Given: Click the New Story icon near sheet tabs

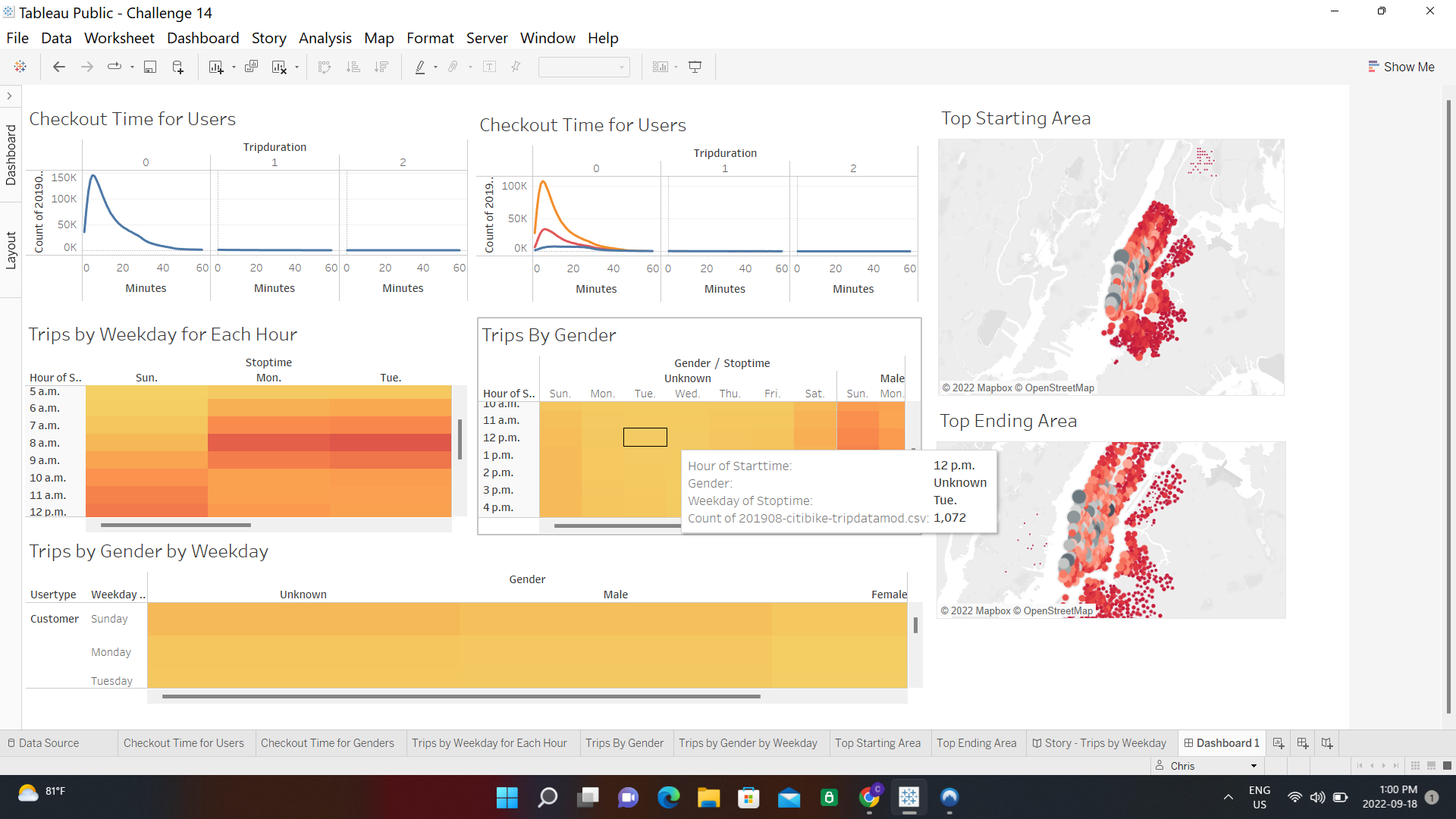Looking at the screenshot, I should pos(1327,743).
